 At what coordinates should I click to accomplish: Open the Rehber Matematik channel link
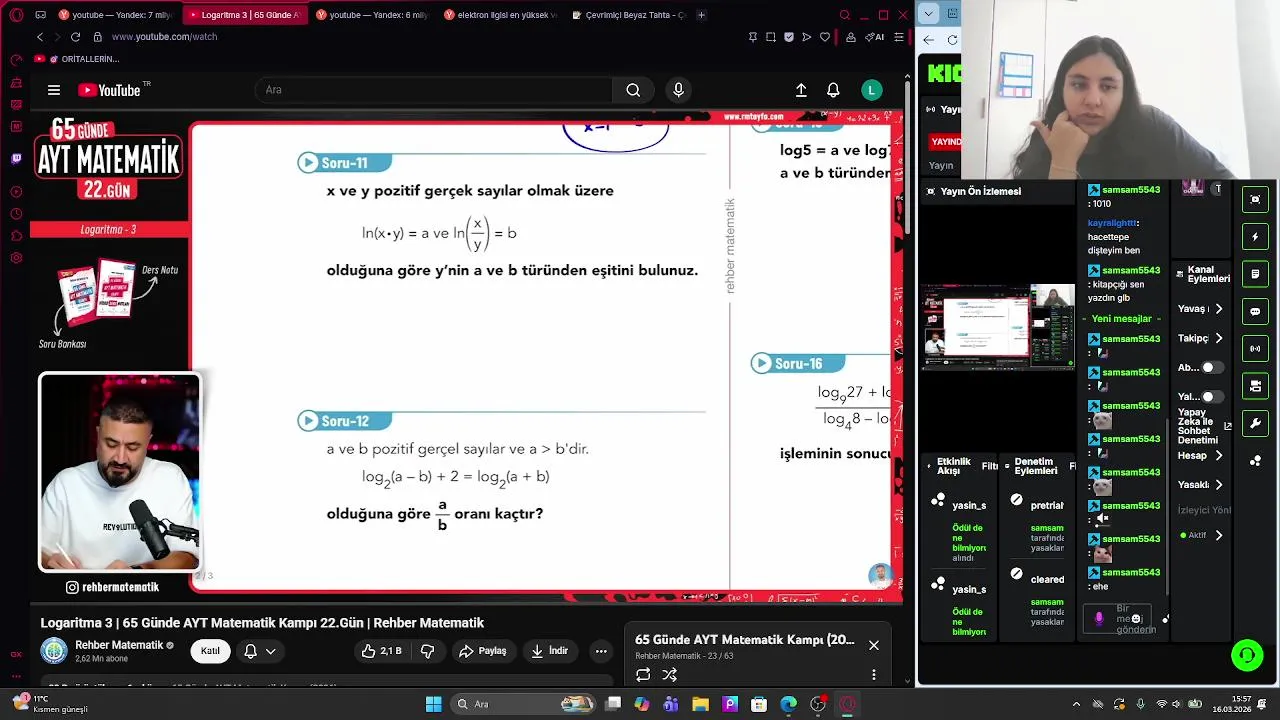[x=119, y=645]
